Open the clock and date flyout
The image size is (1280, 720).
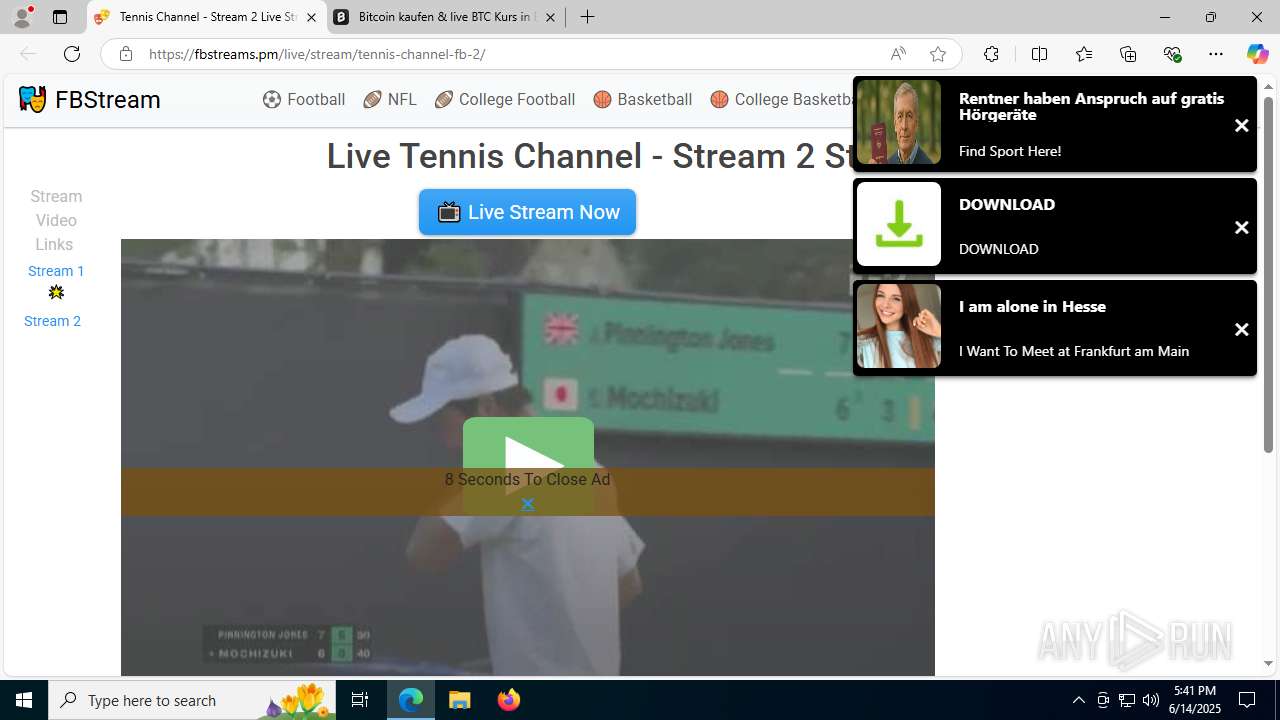(x=1195, y=700)
